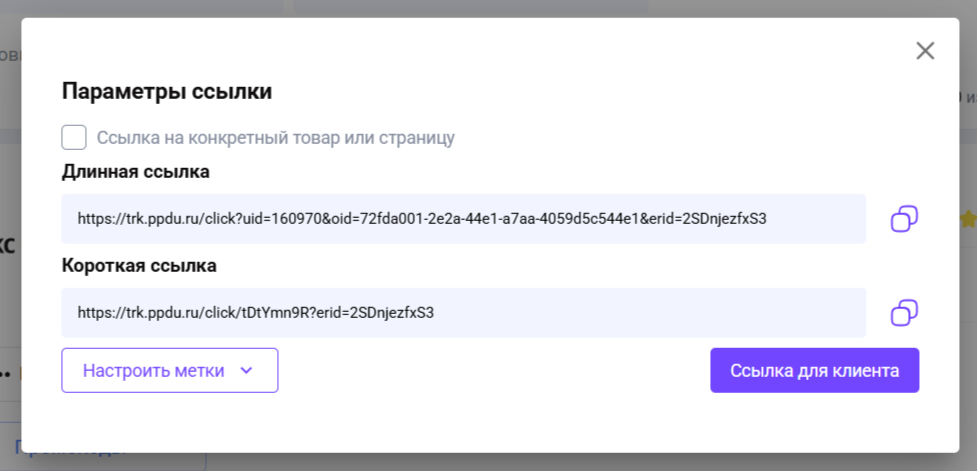Click the yellow star behind the dialog
The image size is (977, 471).
[967, 219]
